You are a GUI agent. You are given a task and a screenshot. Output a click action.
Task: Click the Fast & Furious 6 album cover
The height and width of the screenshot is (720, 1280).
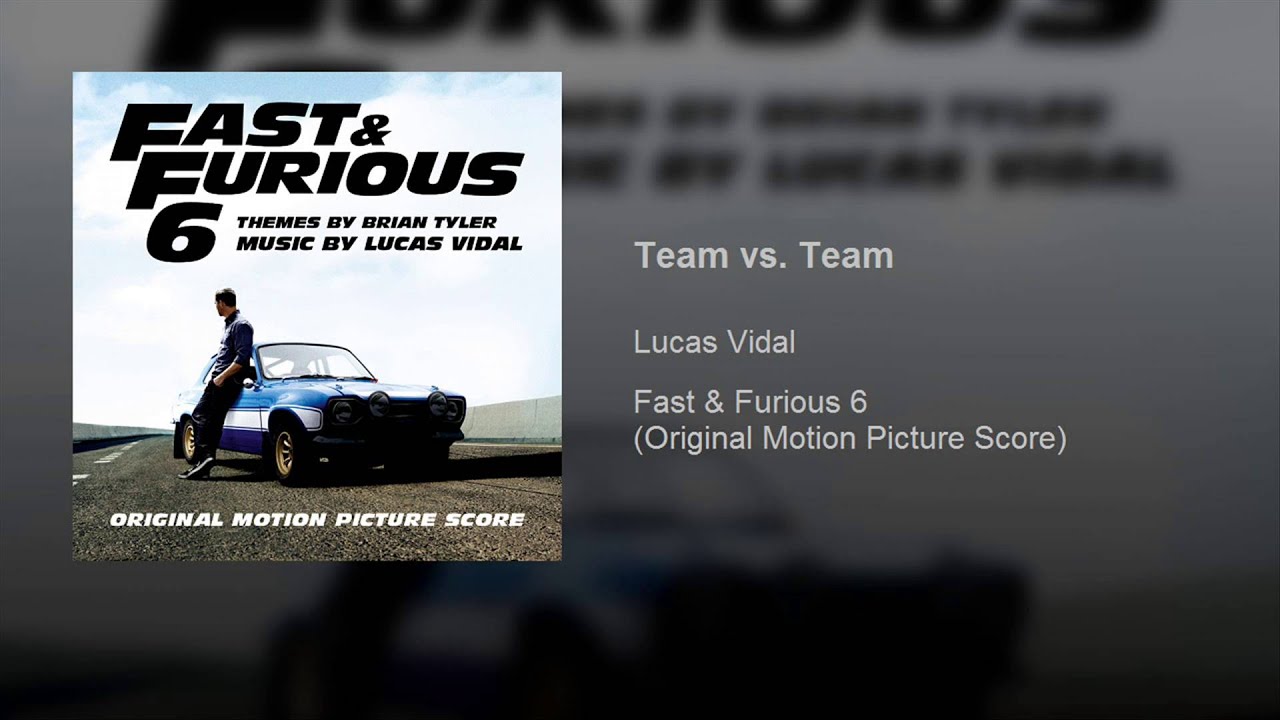317,316
